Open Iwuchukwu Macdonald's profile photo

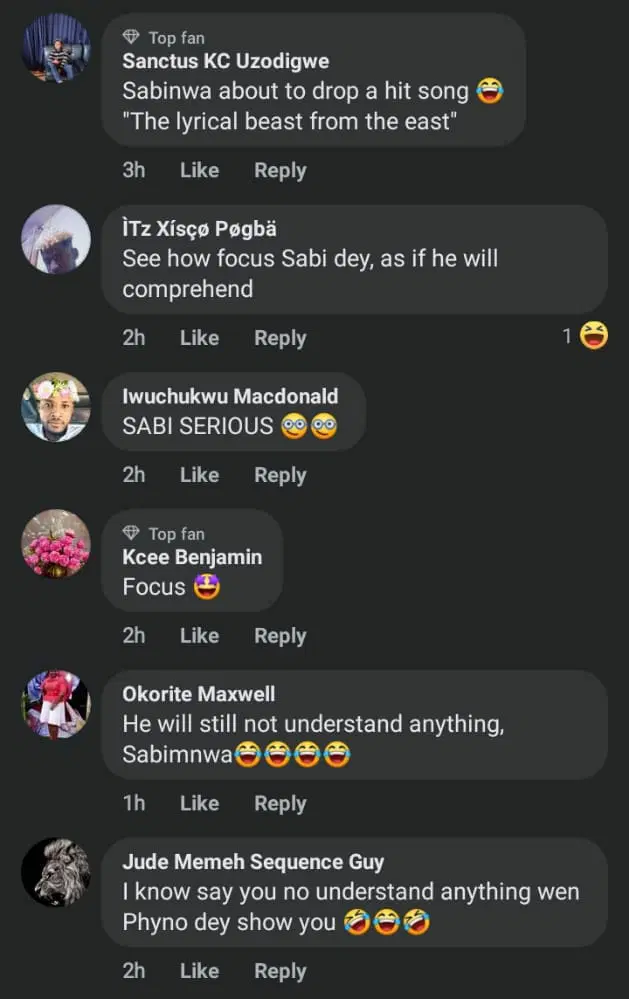56,407
